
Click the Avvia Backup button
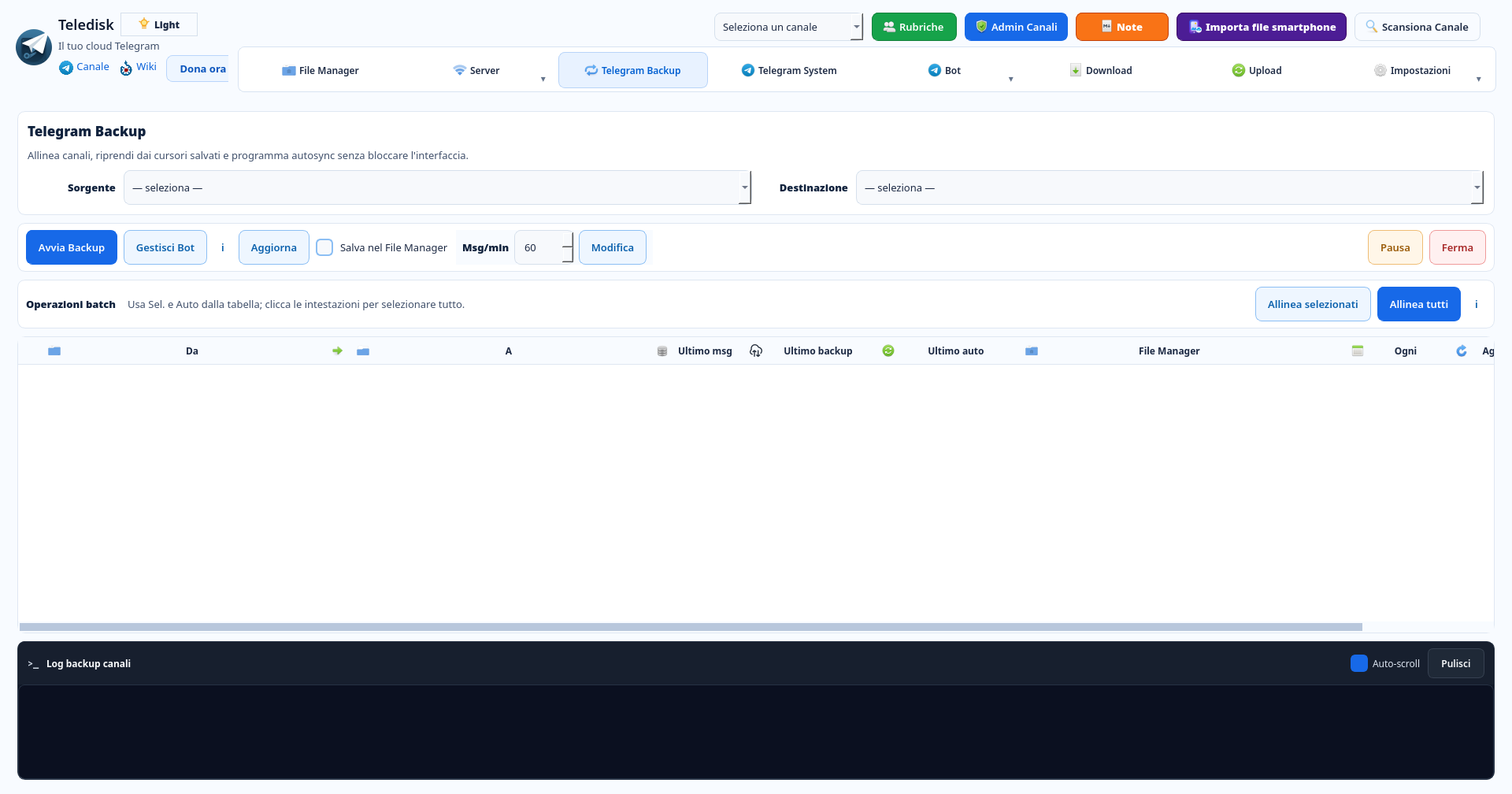coord(72,247)
